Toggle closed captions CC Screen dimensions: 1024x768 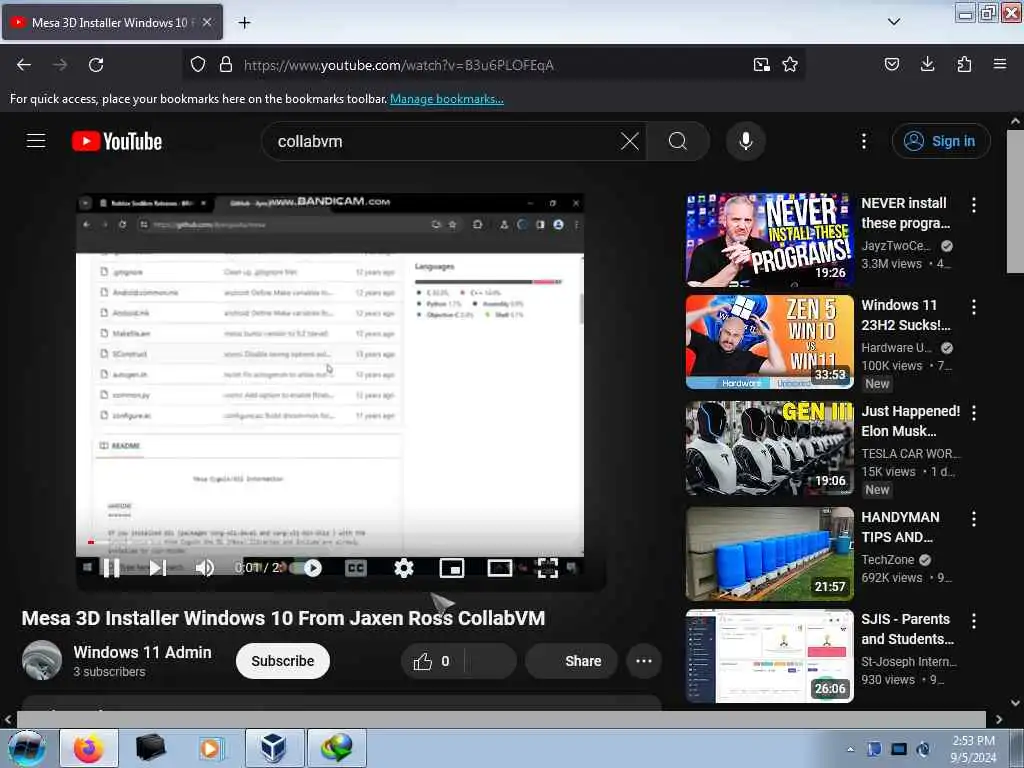pyautogui.click(x=356, y=568)
